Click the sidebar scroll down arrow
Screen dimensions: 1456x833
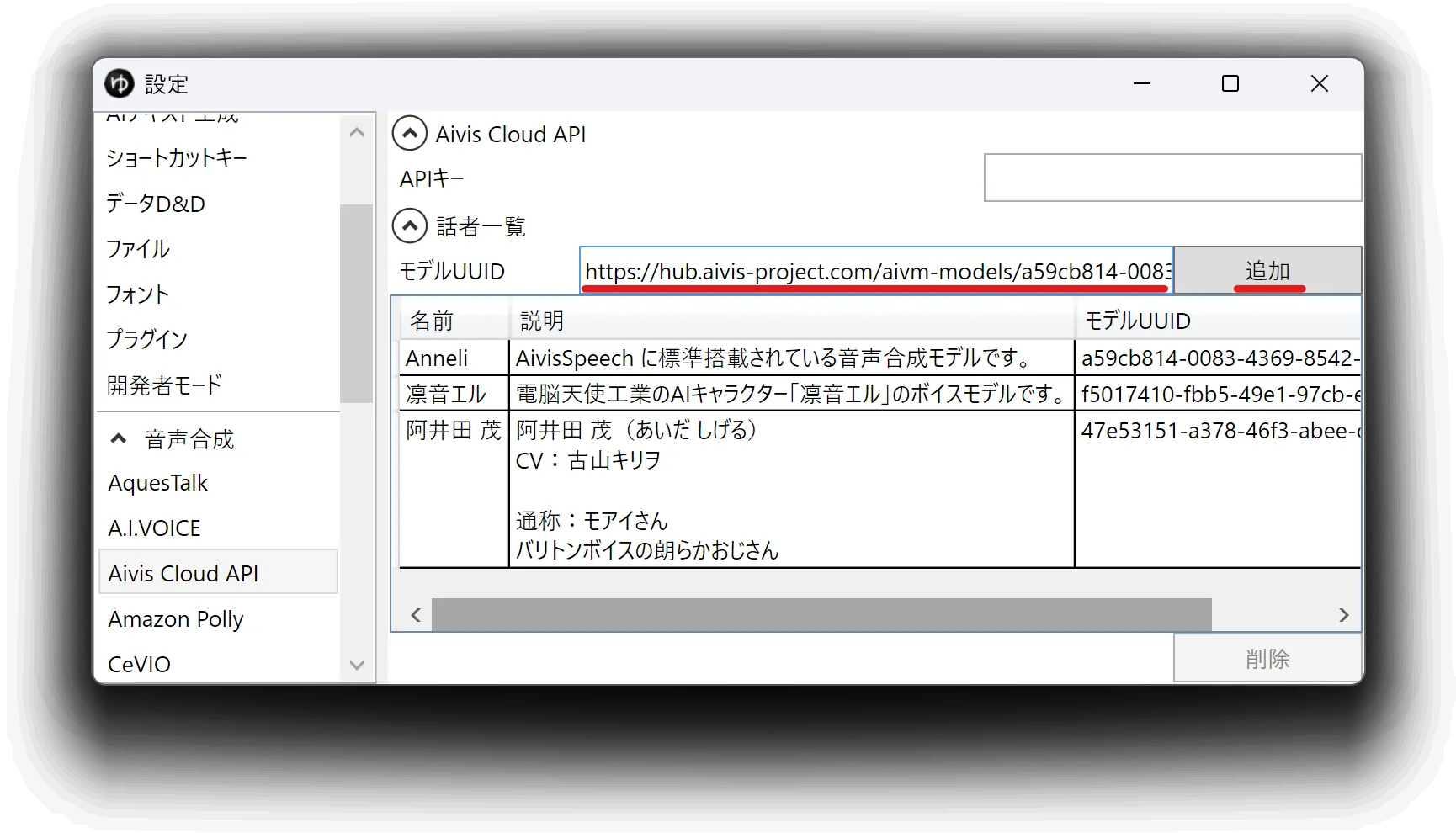357,665
